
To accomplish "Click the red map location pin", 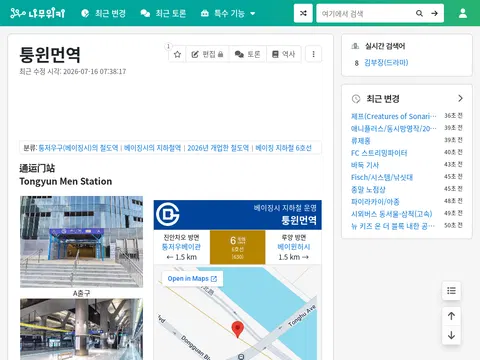I will click(238, 330).
